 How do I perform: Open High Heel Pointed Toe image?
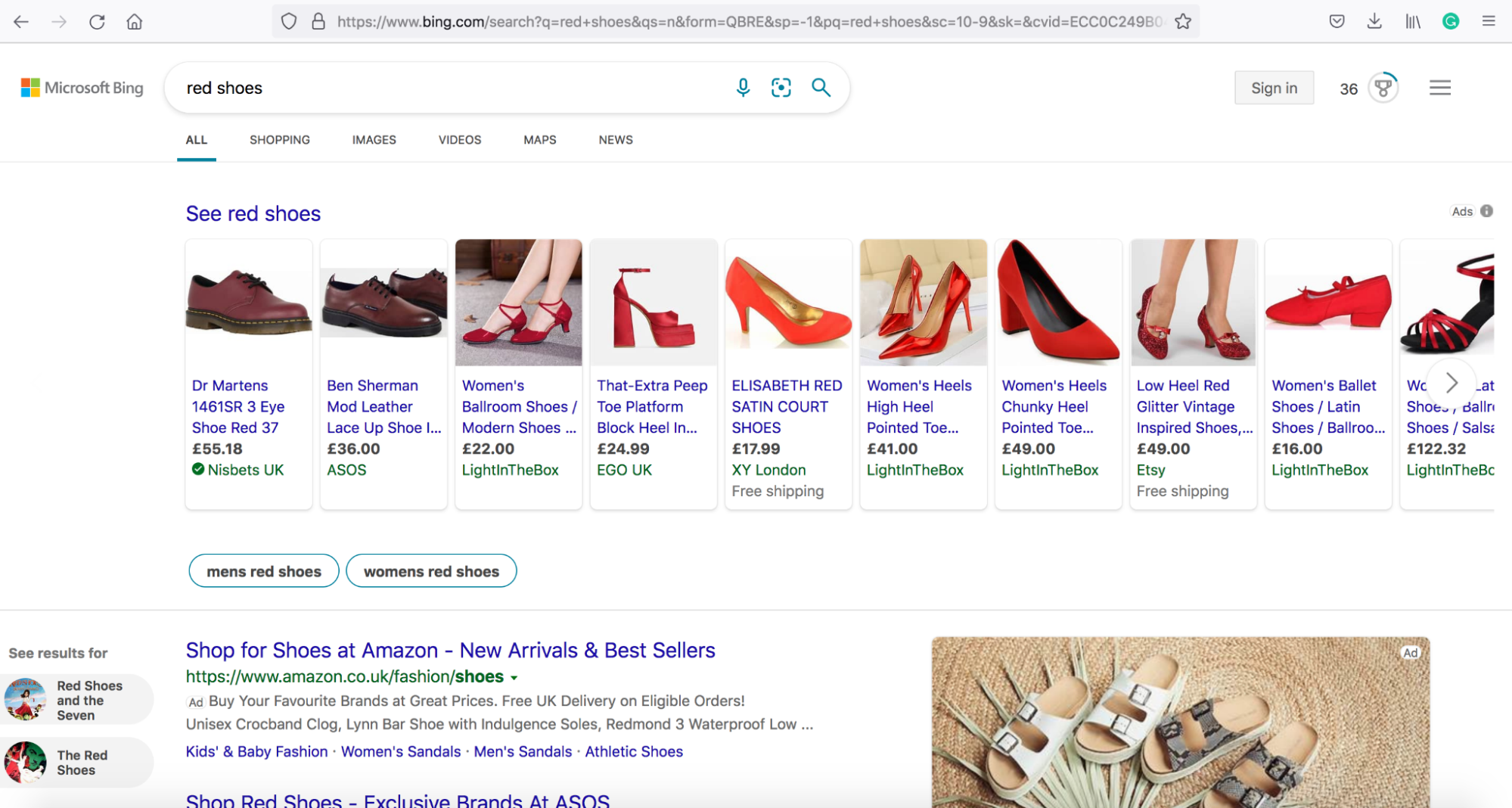click(x=924, y=303)
